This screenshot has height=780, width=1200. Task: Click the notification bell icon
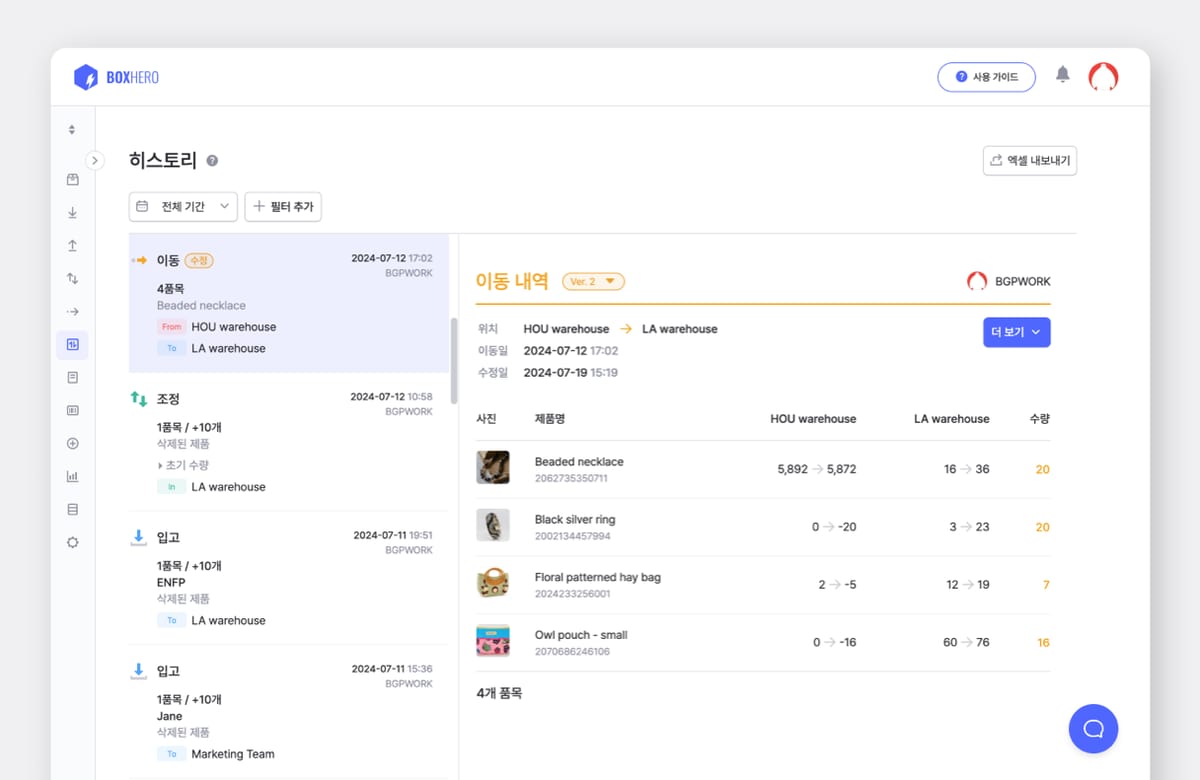click(x=1063, y=76)
